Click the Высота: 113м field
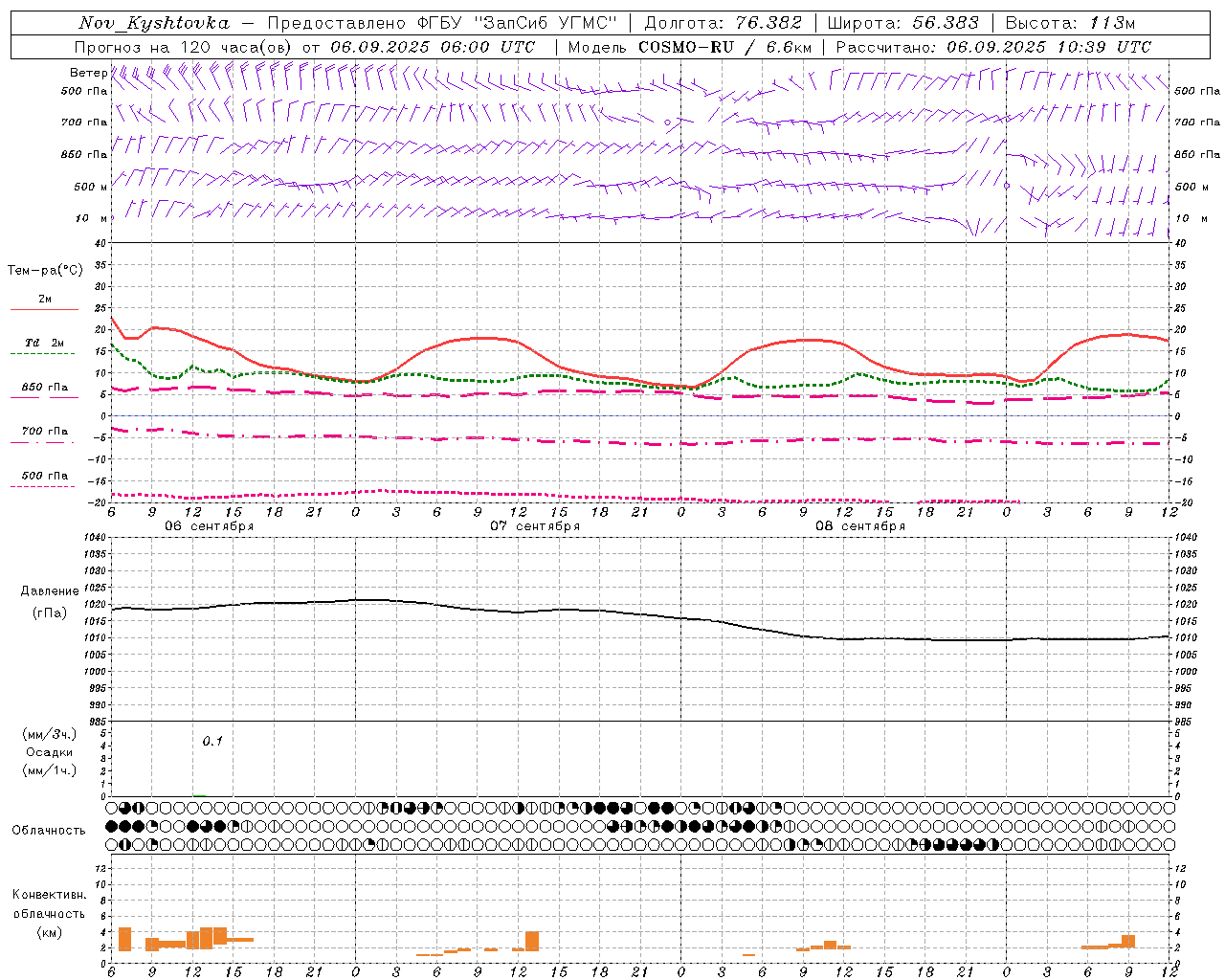 pos(1070,23)
